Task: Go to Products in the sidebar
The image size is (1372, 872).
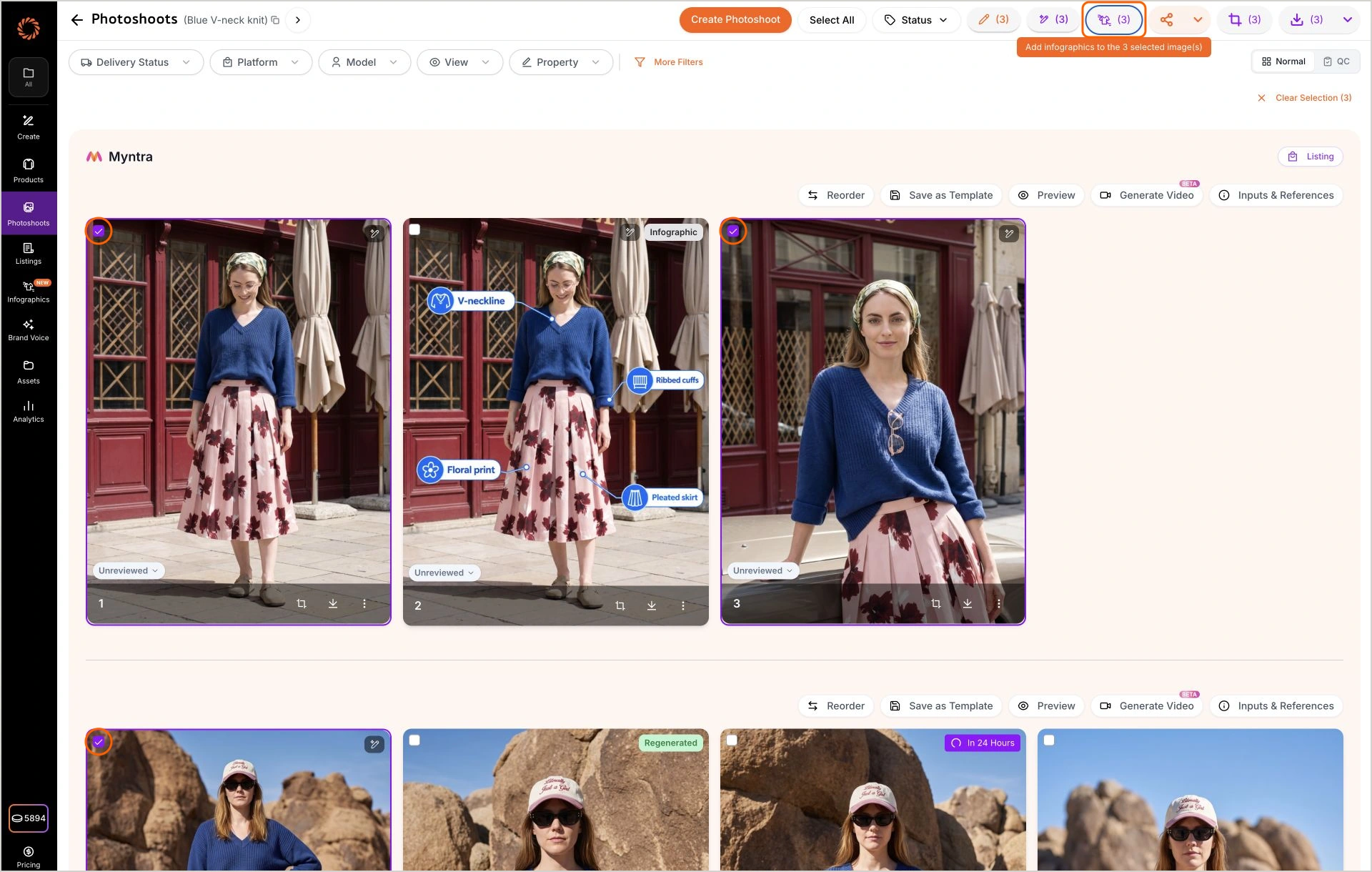Action: pos(29,171)
